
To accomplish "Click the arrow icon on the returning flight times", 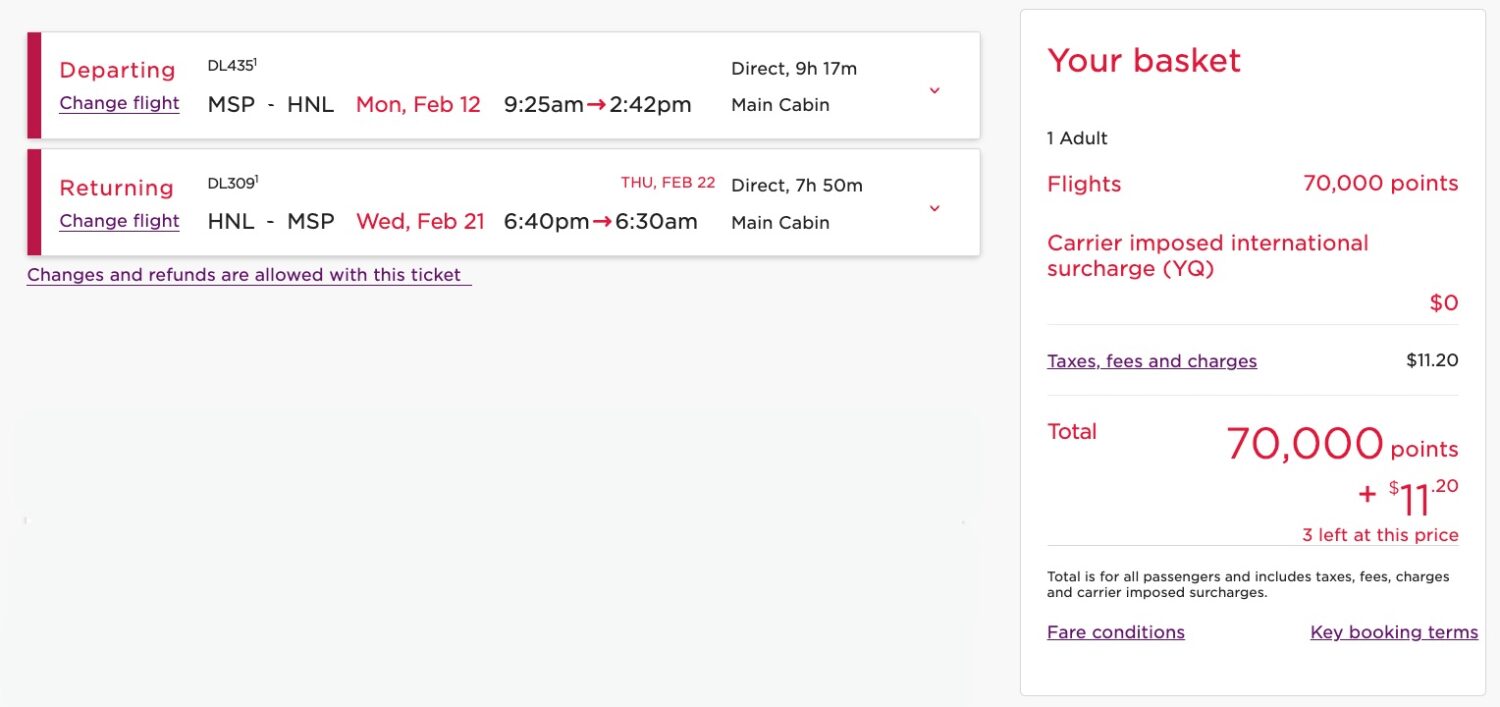I will (x=601, y=221).
